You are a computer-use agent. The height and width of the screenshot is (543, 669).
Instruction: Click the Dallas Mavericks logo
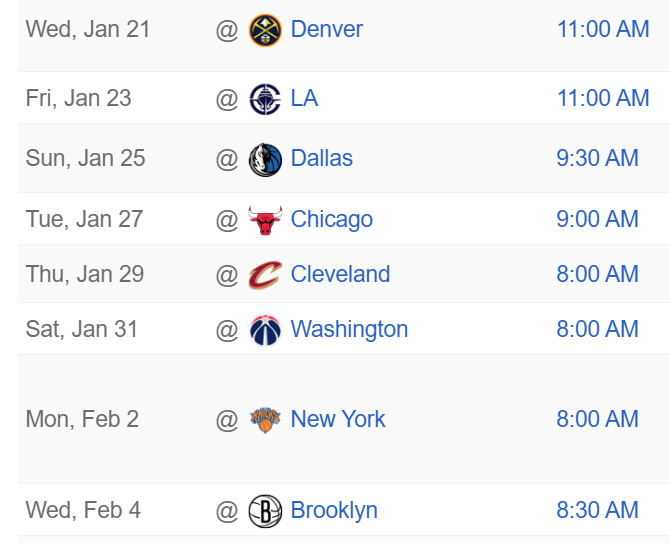point(265,160)
